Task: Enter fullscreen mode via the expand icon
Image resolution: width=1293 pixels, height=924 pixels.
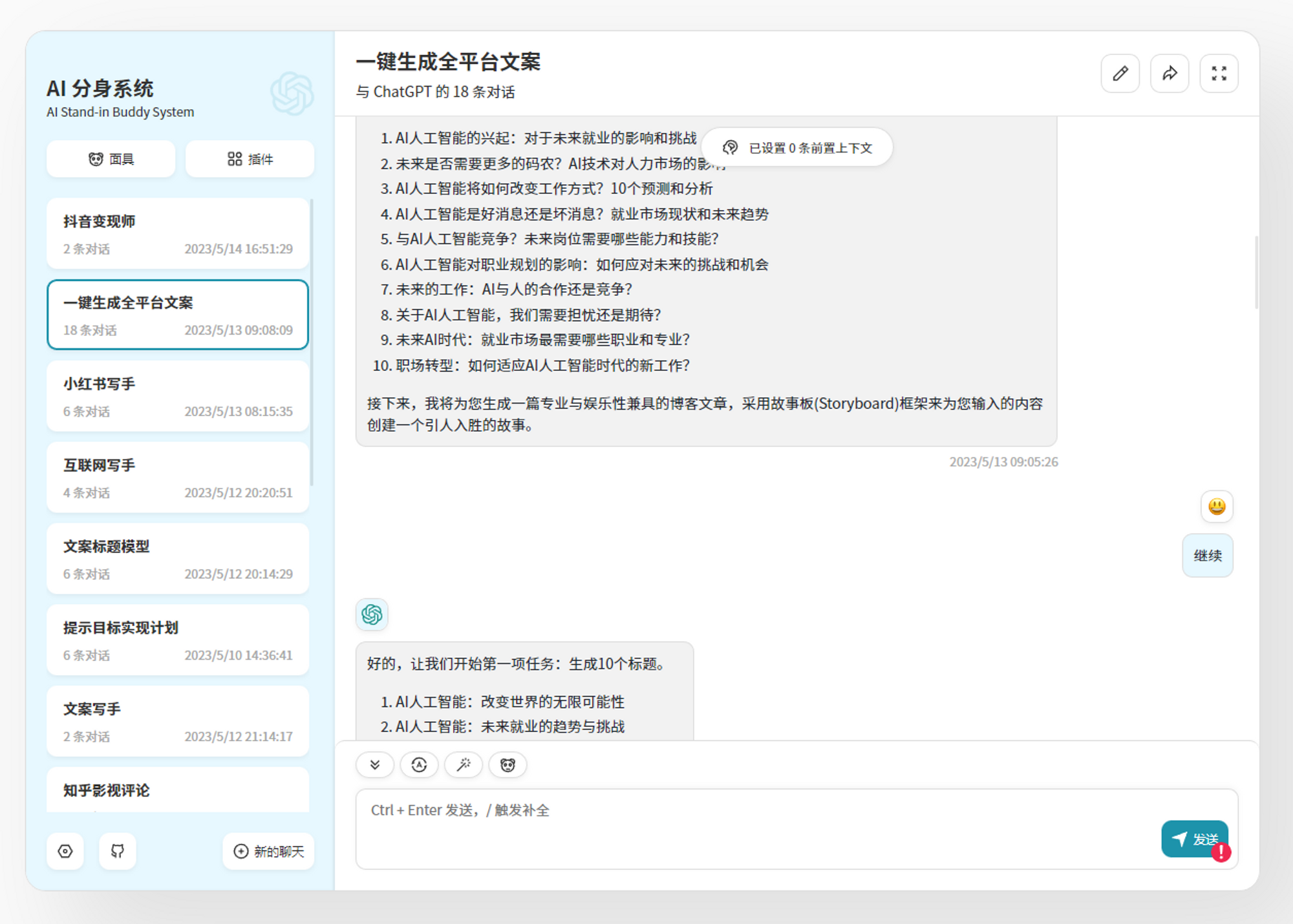Action: pos(1219,74)
